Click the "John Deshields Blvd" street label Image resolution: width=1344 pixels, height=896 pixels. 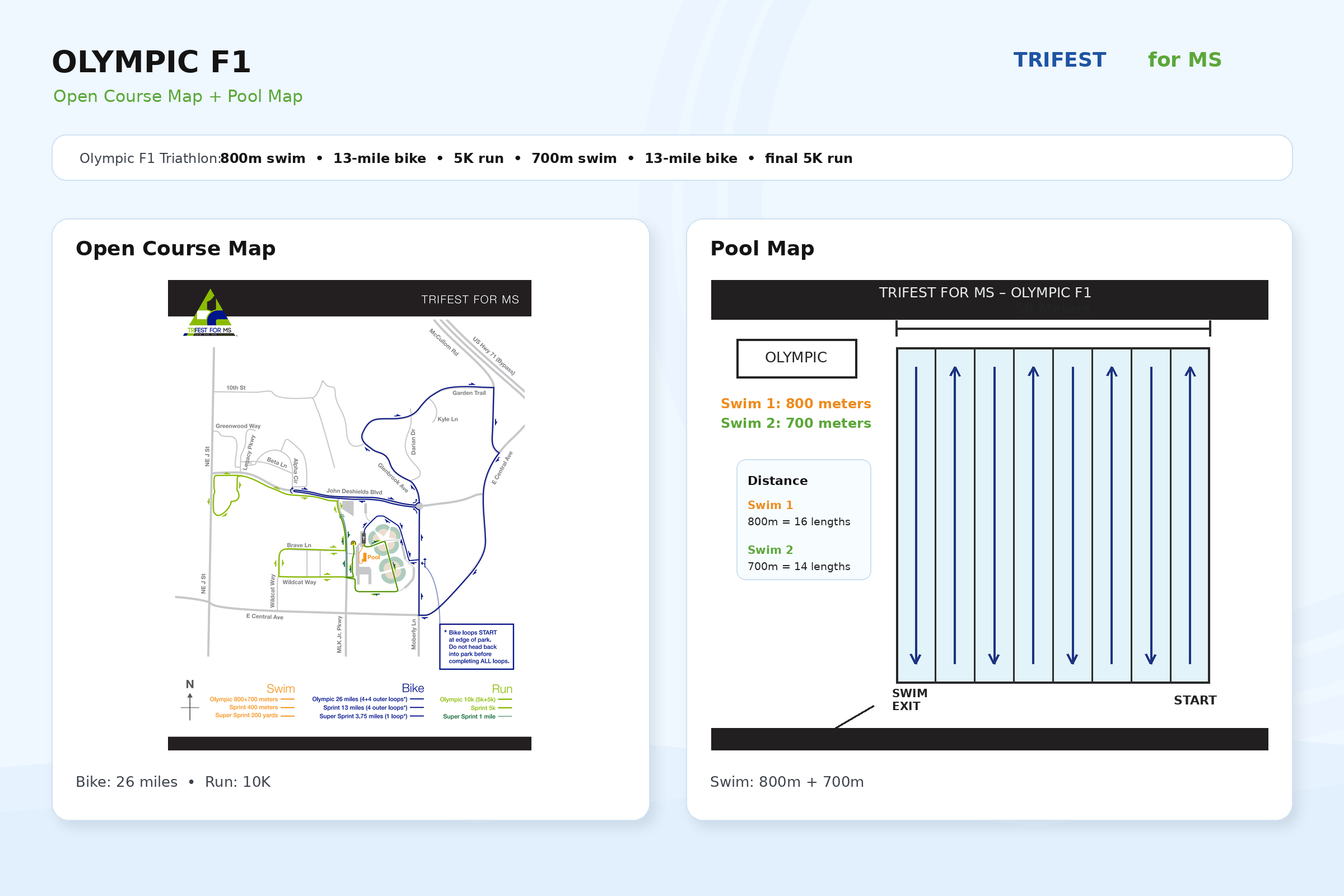tap(354, 491)
